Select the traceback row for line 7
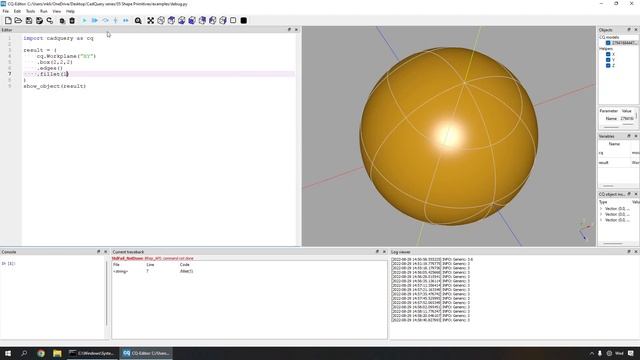The image size is (640, 360). (249, 271)
